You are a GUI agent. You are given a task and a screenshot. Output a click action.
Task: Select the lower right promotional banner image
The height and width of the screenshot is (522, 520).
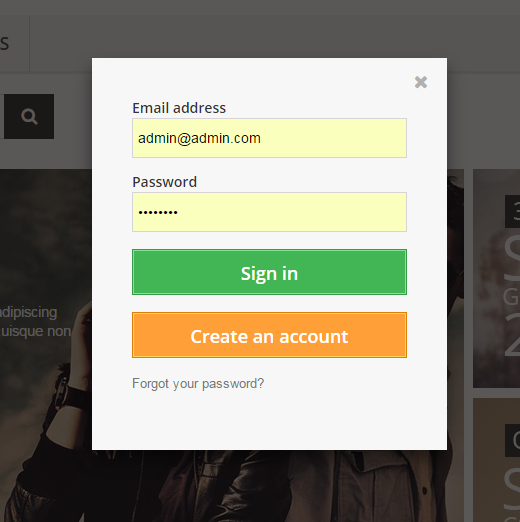[496, 460]
